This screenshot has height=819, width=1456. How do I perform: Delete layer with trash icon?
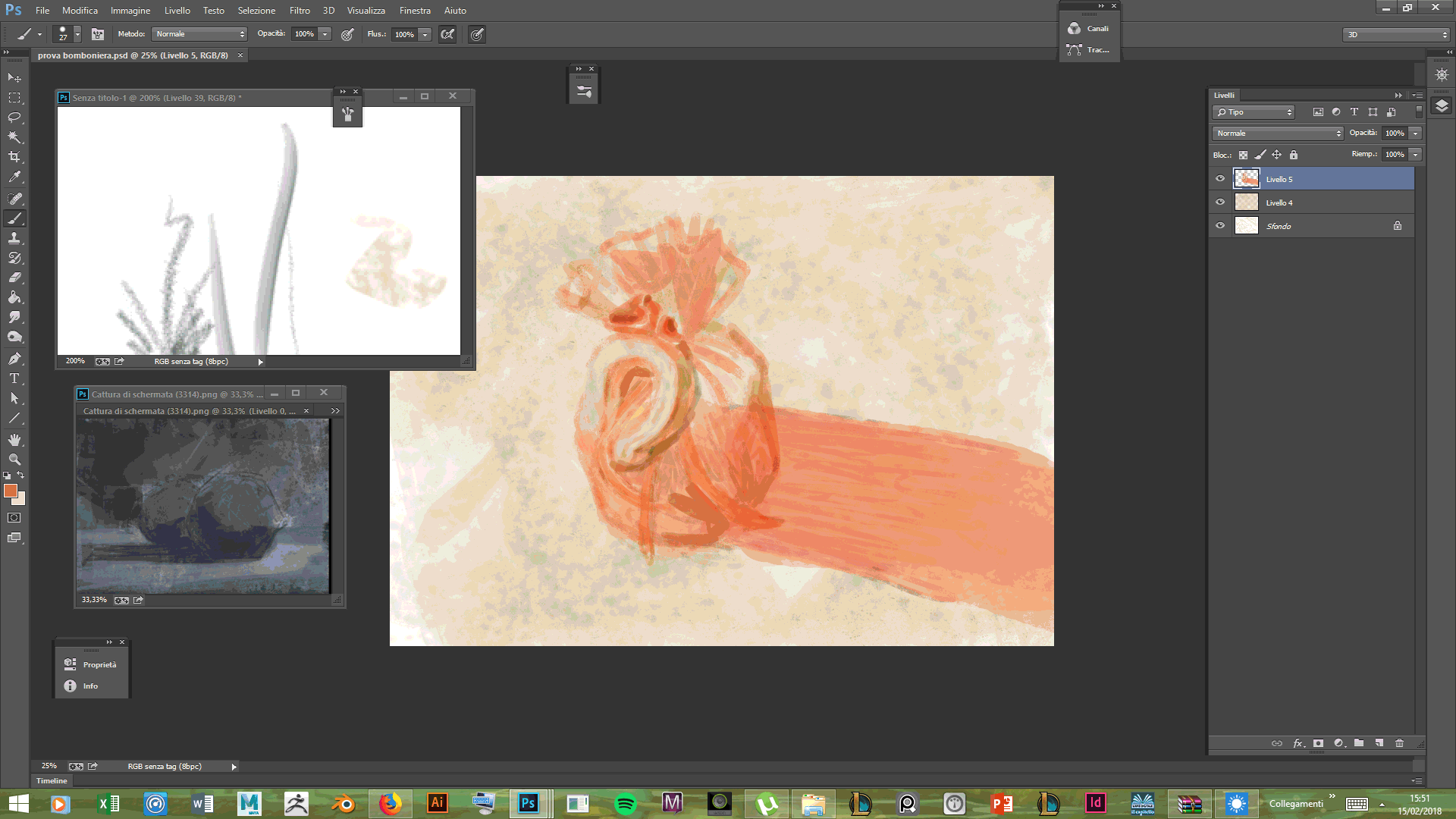coord(1400,743)
